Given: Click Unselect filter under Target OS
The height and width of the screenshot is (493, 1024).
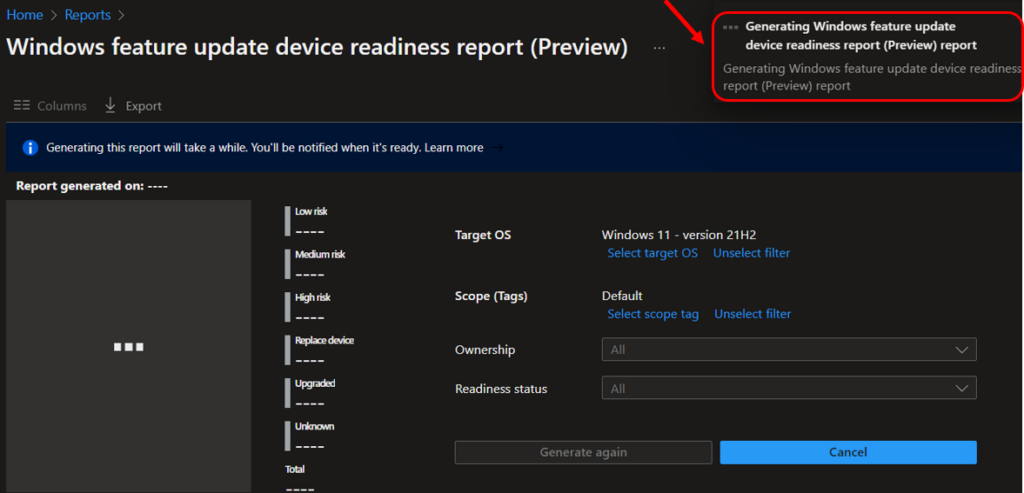Looking at the screenshot, I should click(751, 253).
